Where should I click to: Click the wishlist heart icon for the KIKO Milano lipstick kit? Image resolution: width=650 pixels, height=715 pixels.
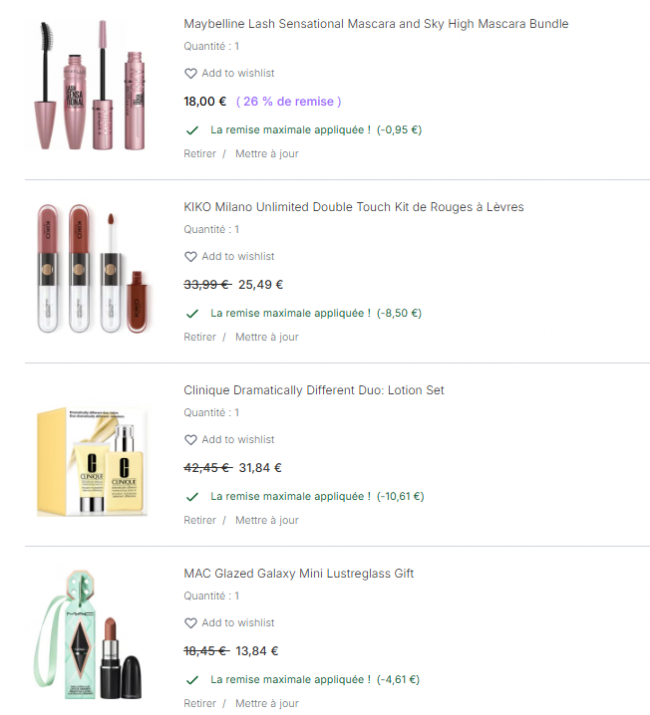(191, 257)
